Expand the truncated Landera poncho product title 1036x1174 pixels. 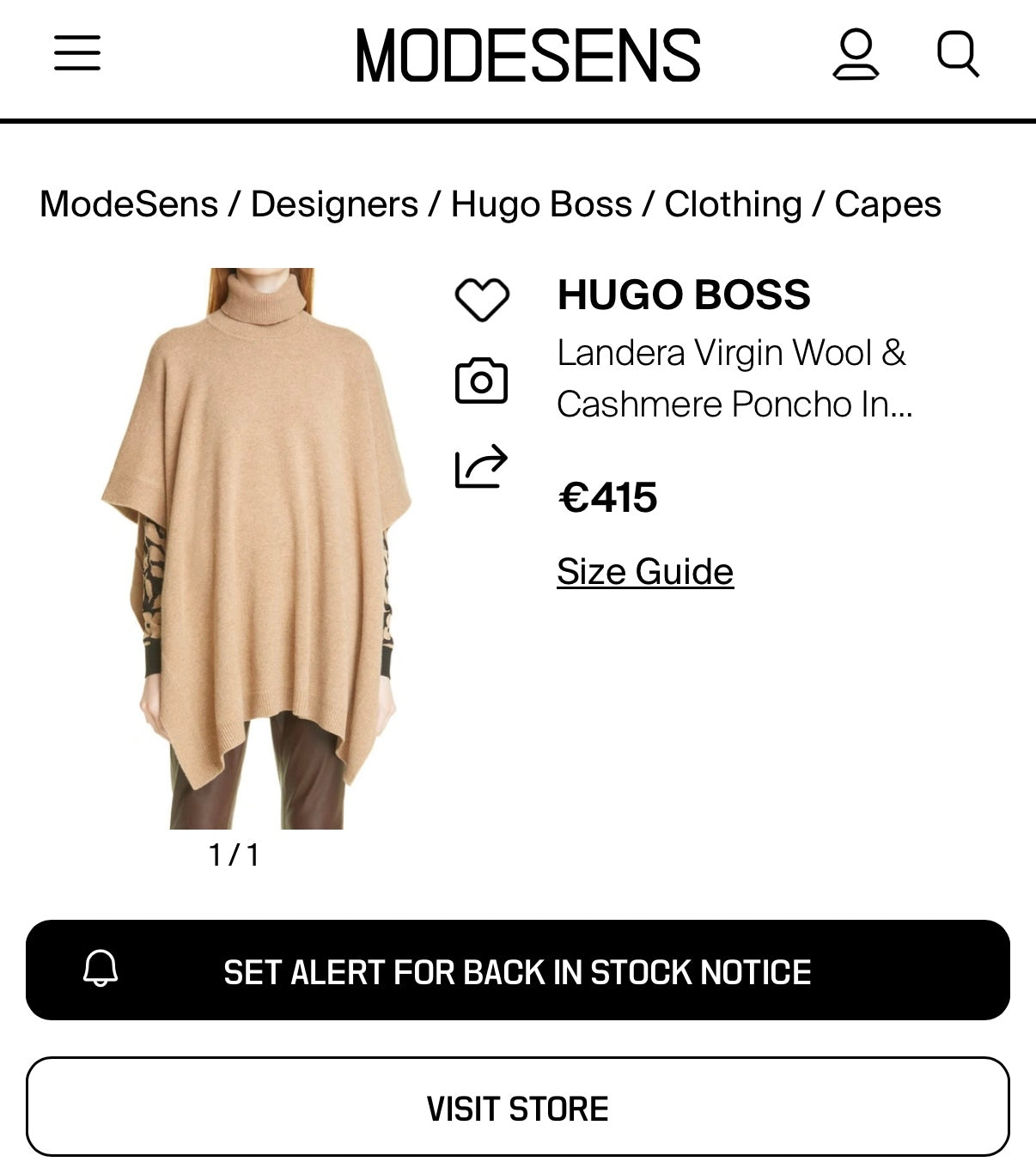(734, 379)
